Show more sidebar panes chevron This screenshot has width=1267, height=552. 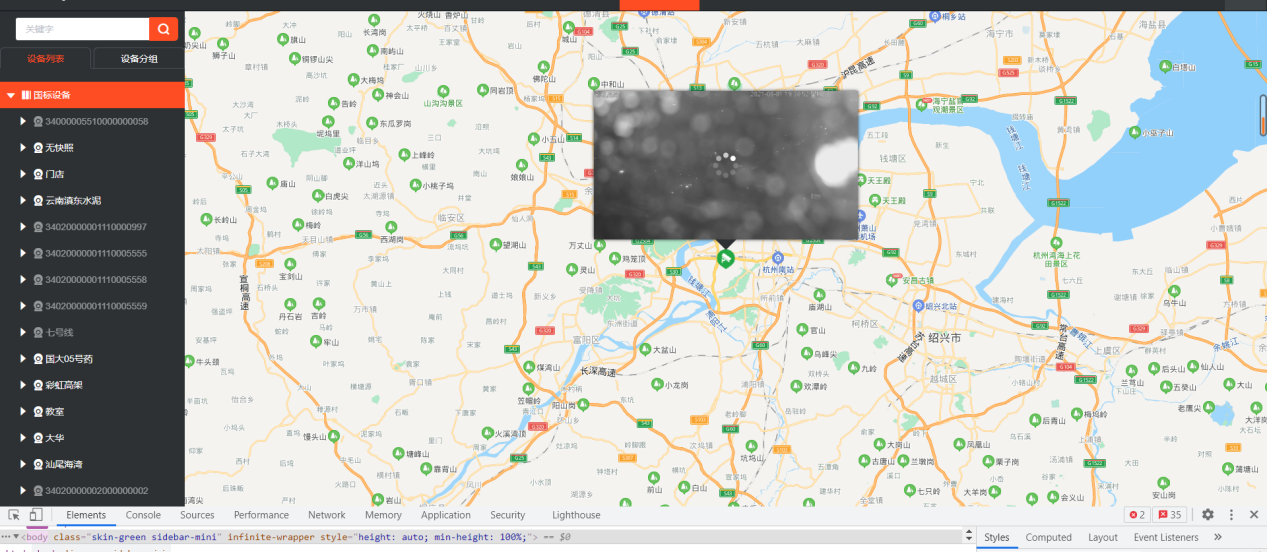click(x=1217, y=537)
